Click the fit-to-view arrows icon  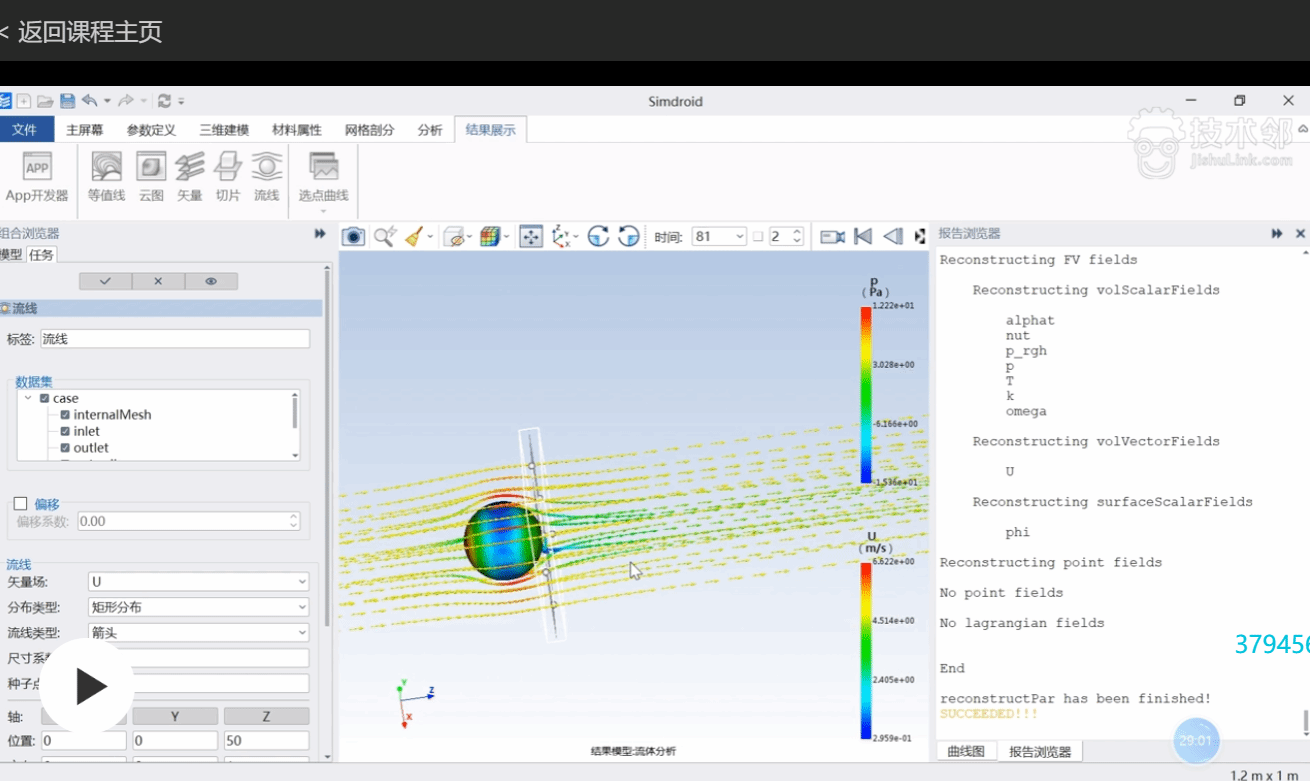(x=531, y=236)
